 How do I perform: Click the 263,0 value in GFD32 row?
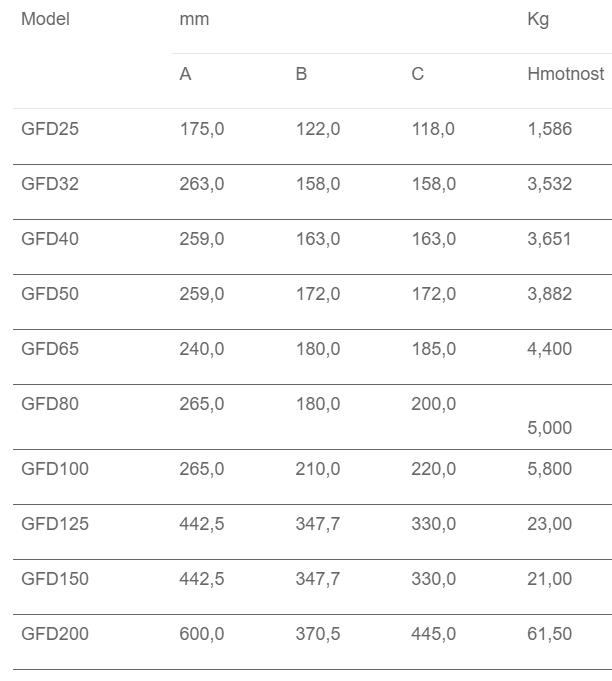(202, 184)
